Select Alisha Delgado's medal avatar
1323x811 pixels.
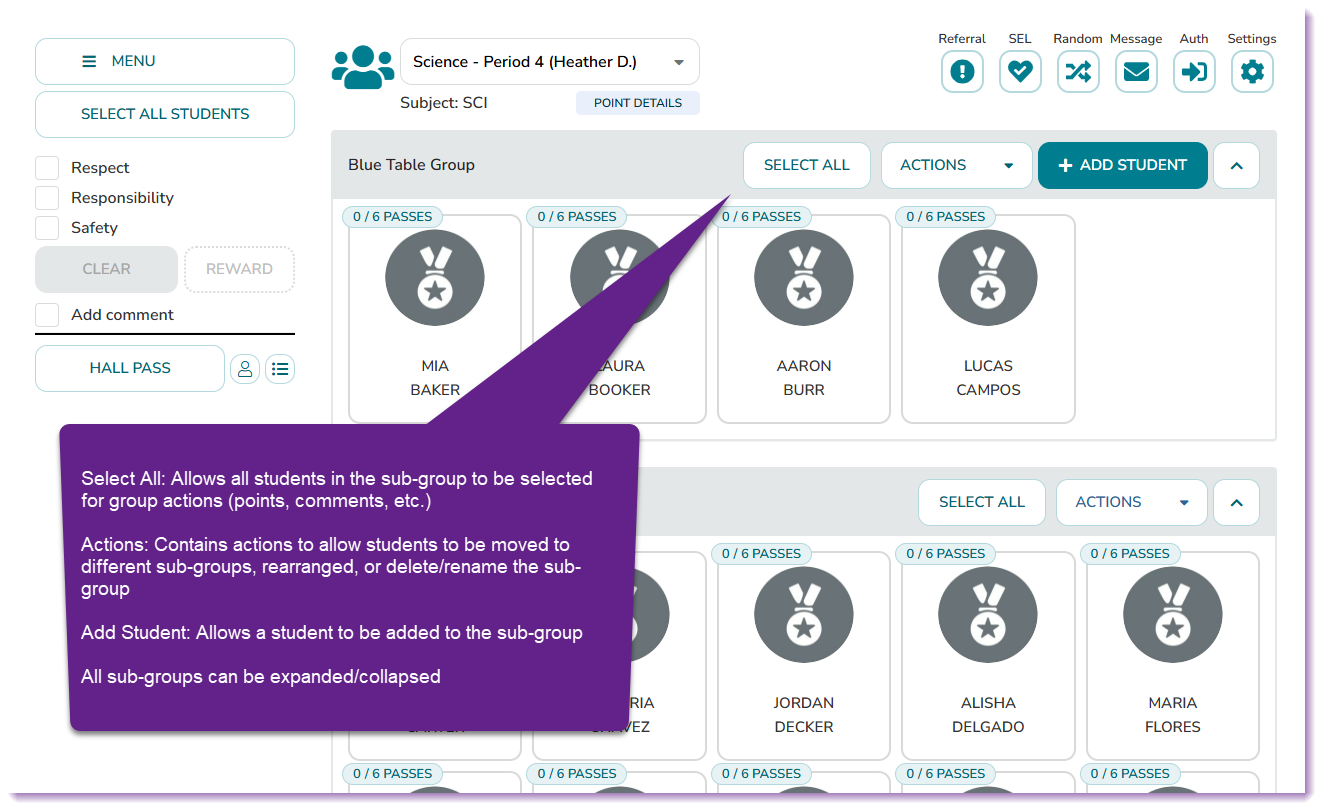tap(988, 615)
